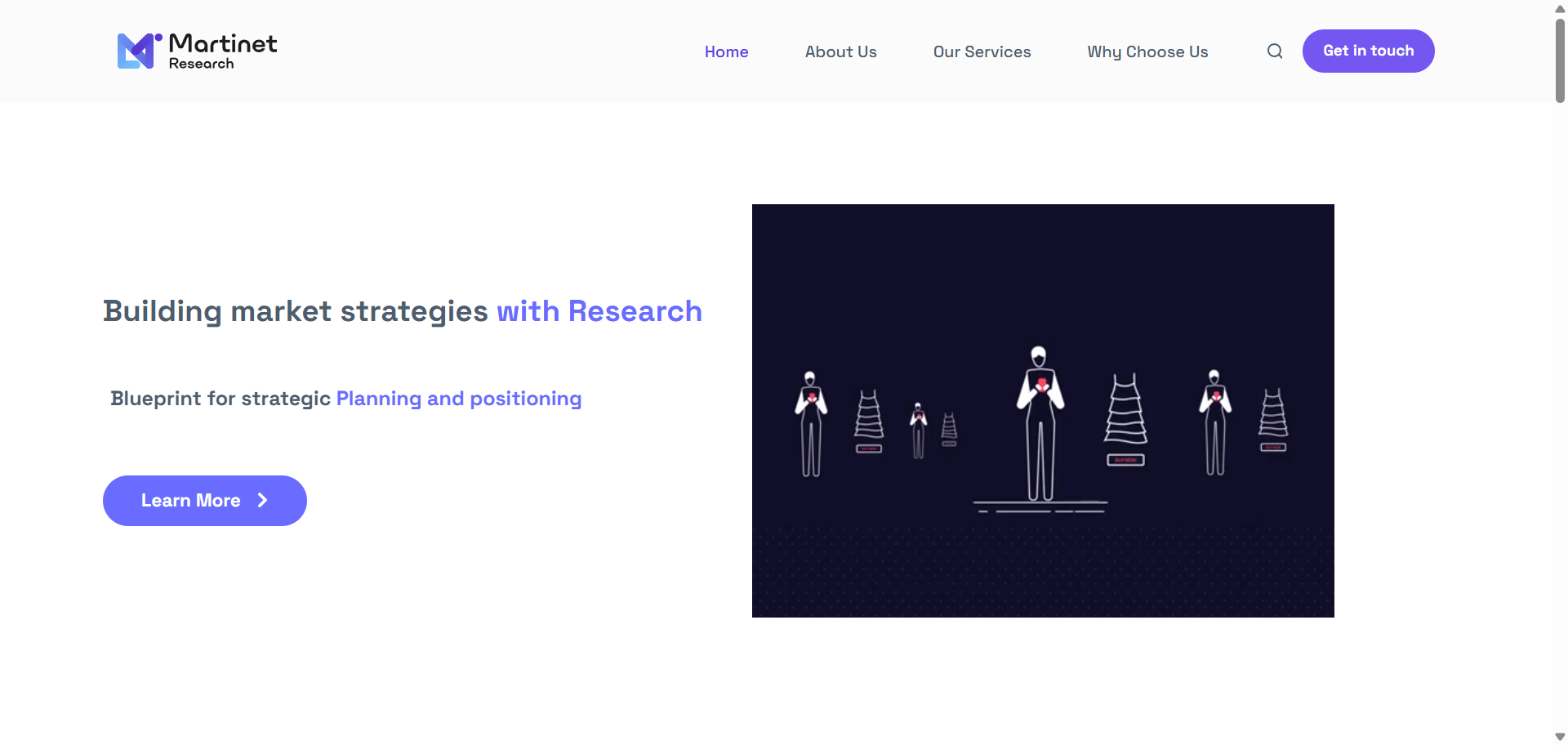Viewport: 1568px width, 745px height.
Task: Select Why Choose Us in navigation
Action: point(1147,51)
